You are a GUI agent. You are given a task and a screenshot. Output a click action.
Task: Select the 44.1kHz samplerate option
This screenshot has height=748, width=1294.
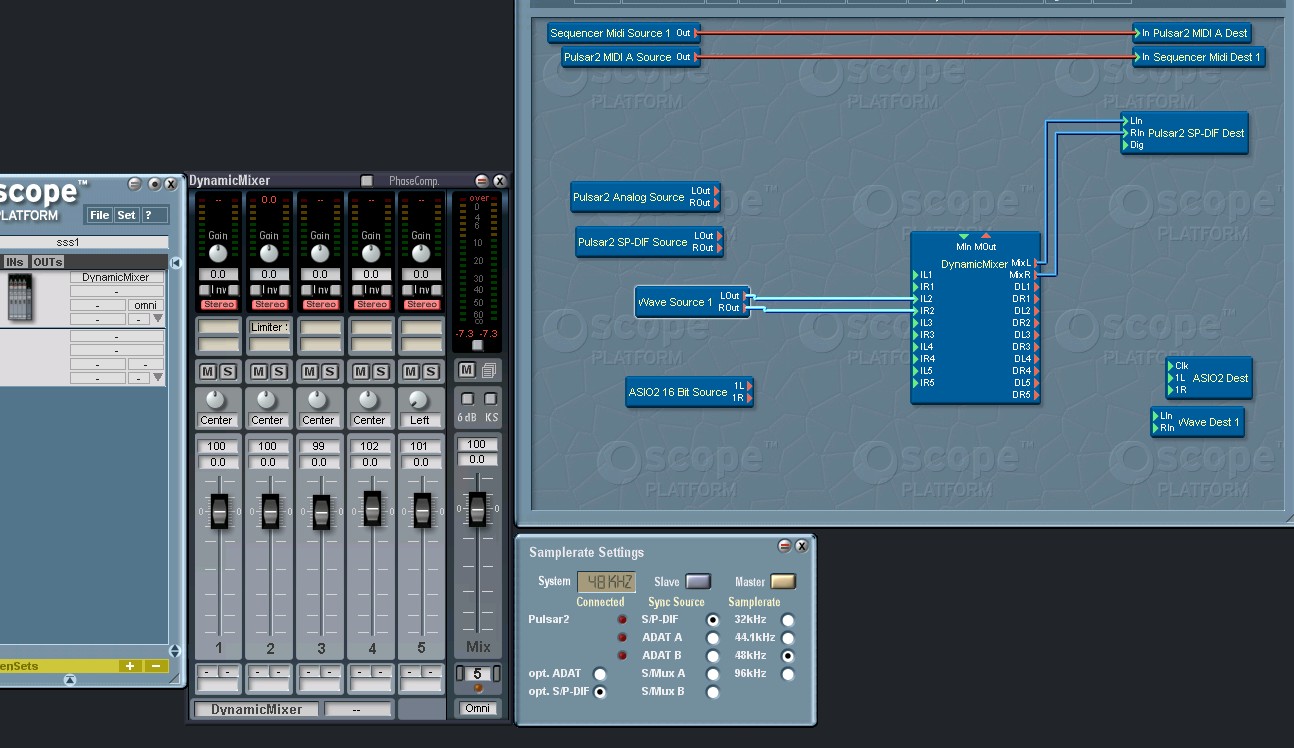pyautogui.click(x=788, y=638)
